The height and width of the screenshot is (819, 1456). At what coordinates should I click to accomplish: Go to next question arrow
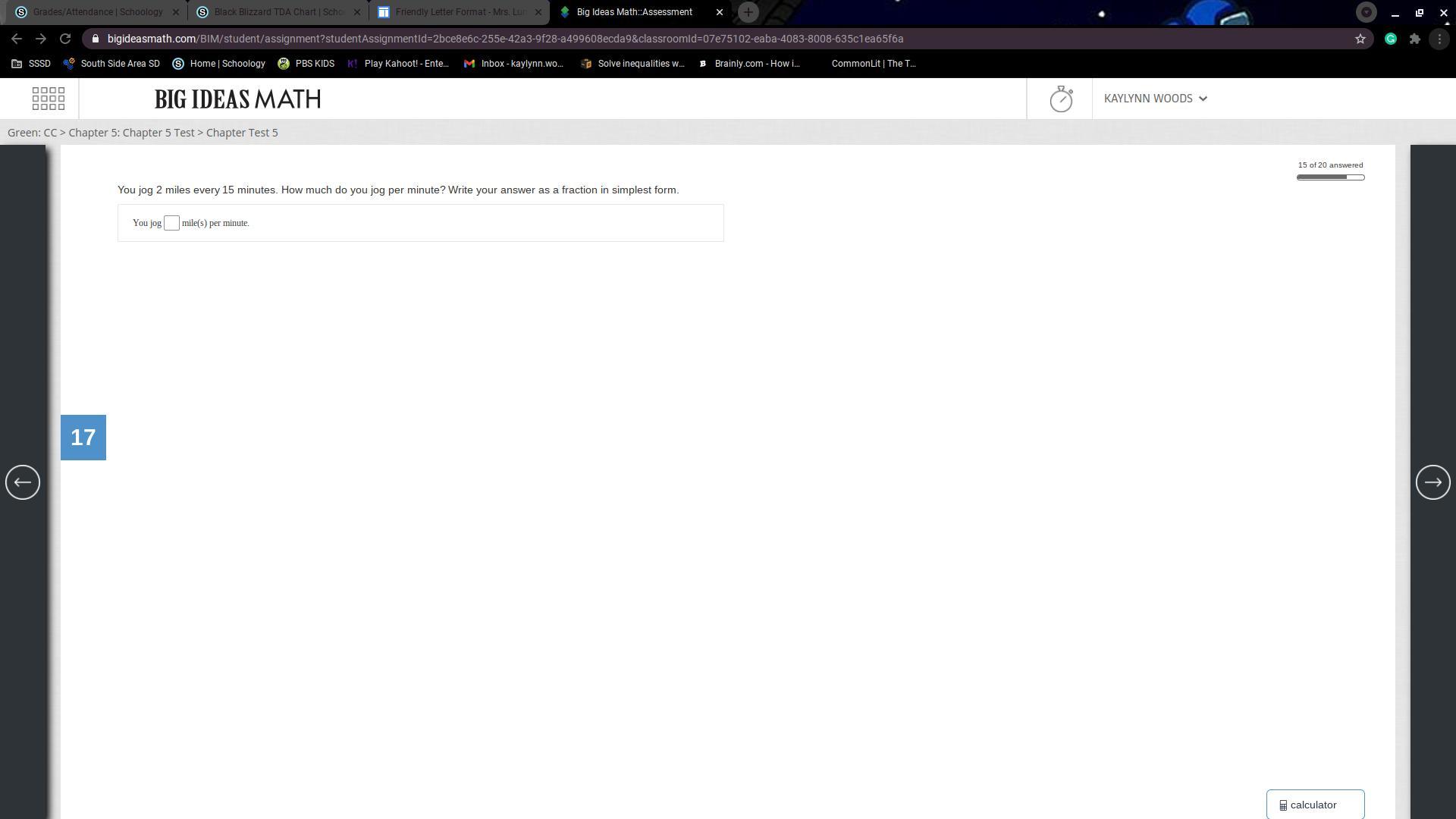click(1432, 482)
